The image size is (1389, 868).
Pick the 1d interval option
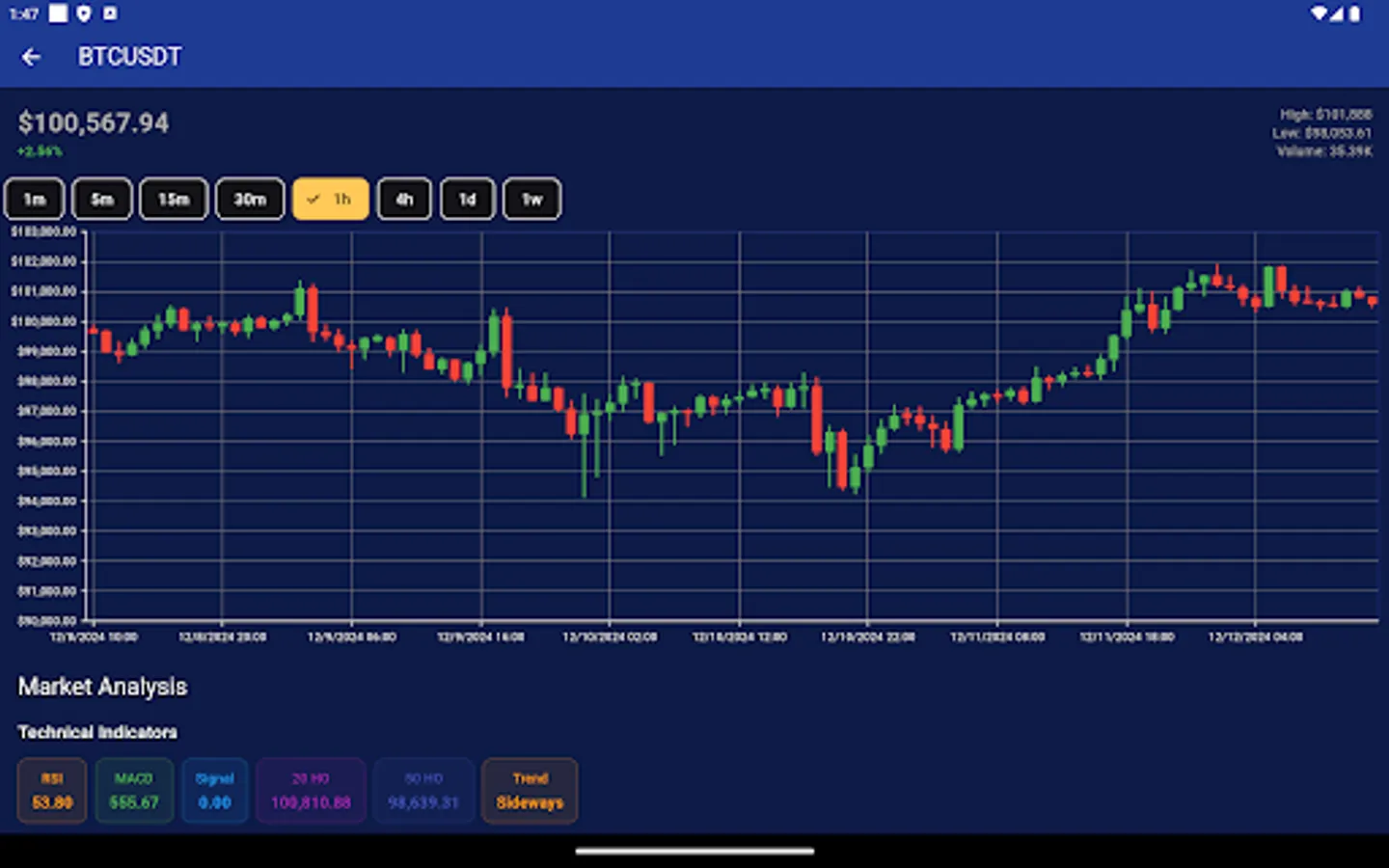[x=467, y=199]
